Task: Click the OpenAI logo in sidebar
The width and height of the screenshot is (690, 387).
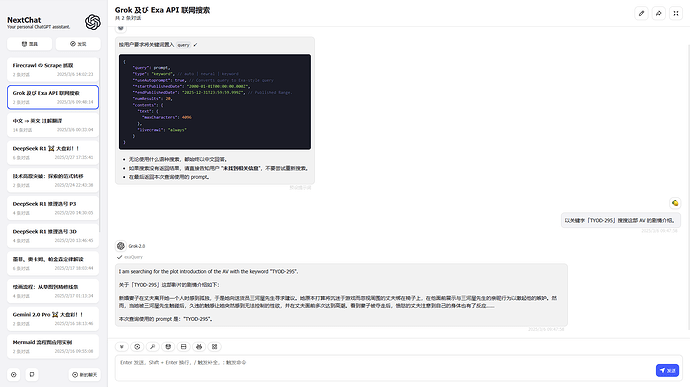Action: tap(93, 22)
